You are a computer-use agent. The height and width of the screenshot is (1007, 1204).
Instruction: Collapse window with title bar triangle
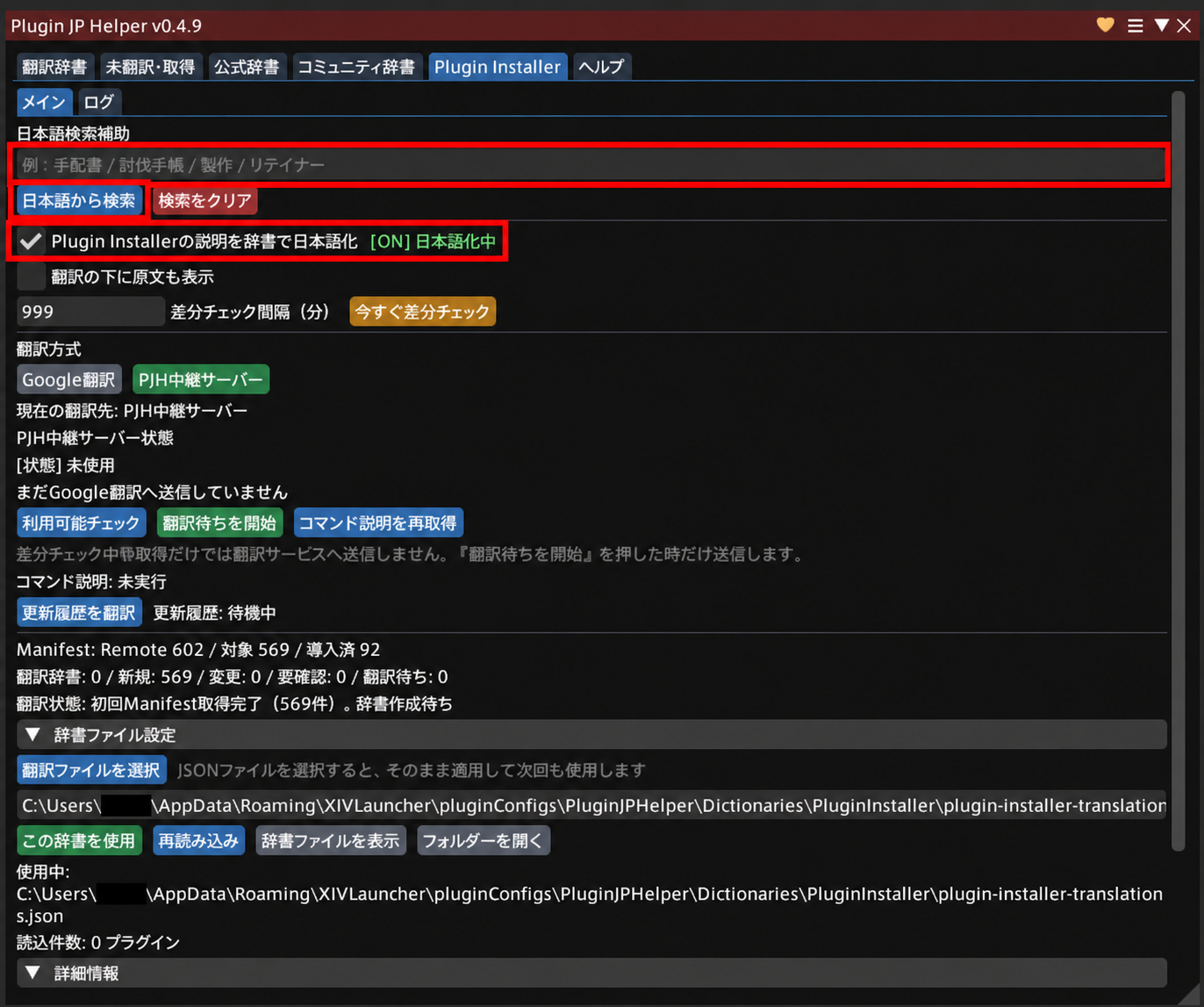[x=1162, y=25]
